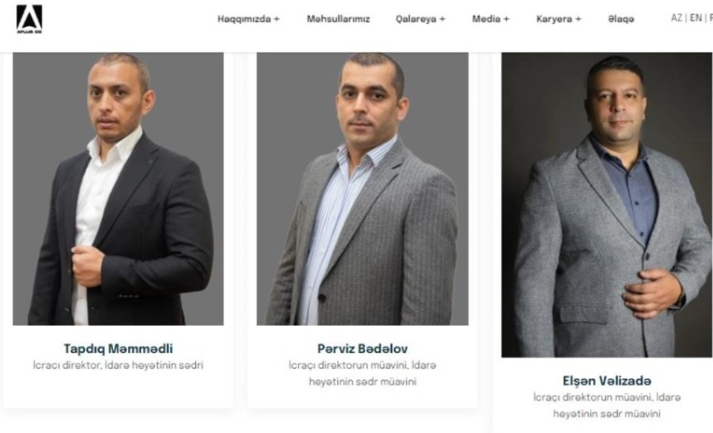
Task: Expand the Media dropdown menu
Action: coord(491,19)
